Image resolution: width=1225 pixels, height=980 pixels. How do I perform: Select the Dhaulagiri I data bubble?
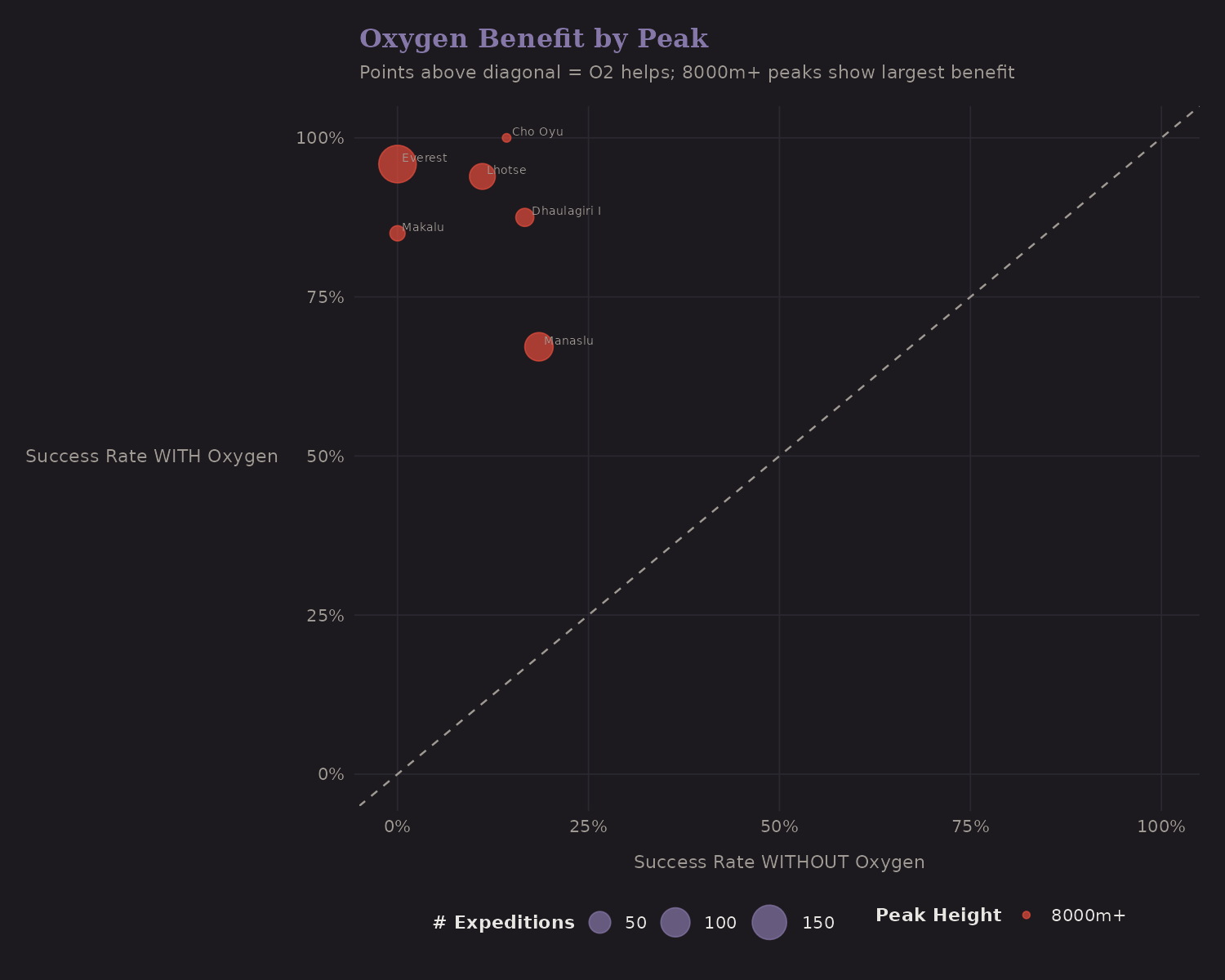tap(524, 217)
